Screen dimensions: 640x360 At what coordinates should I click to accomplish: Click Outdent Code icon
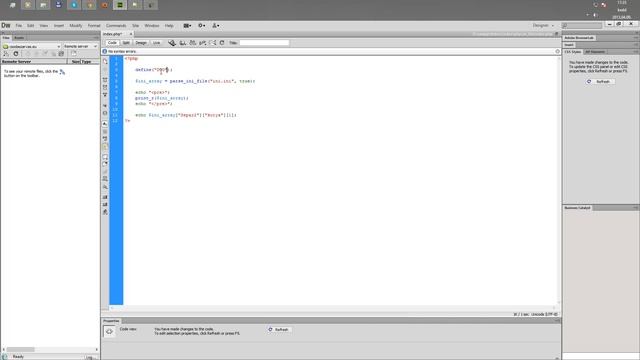tap(105, 205)
